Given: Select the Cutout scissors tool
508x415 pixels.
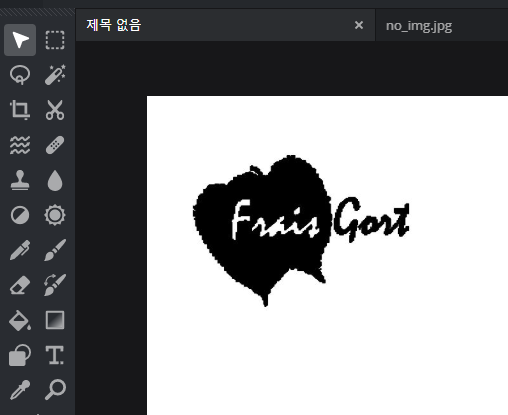Looking at the screenshot, I should tap(55, 110).
